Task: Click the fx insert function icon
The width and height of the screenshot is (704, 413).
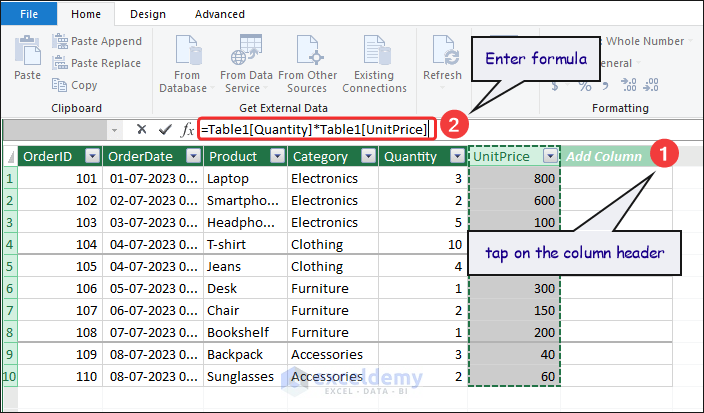Action: click(x=187, y=130)
